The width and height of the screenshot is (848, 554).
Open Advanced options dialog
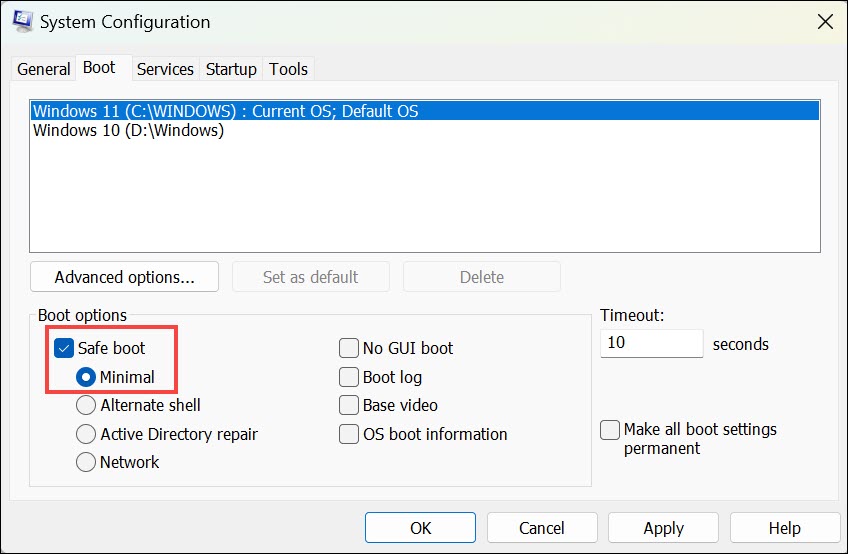click(124, 277)
